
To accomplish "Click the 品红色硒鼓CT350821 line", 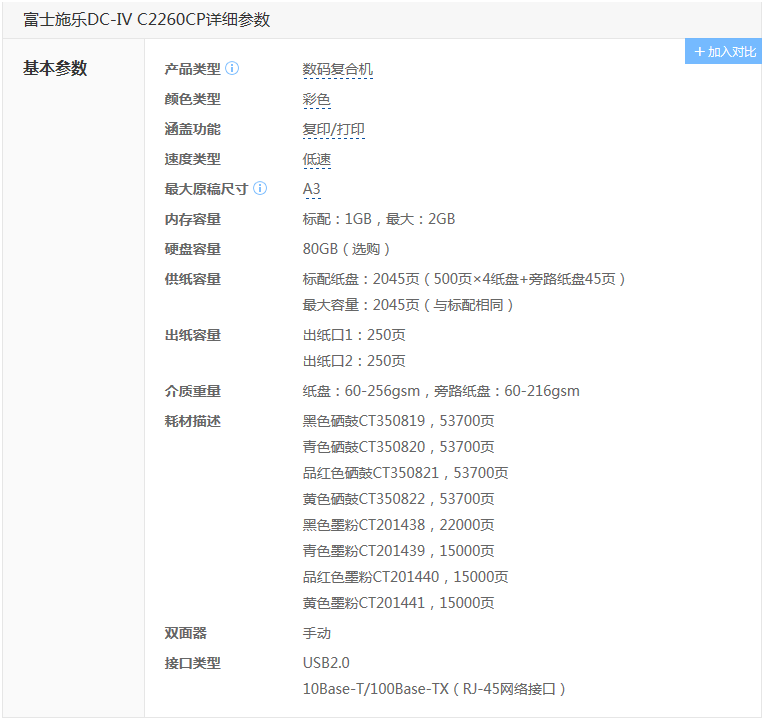I will point(406,473).
